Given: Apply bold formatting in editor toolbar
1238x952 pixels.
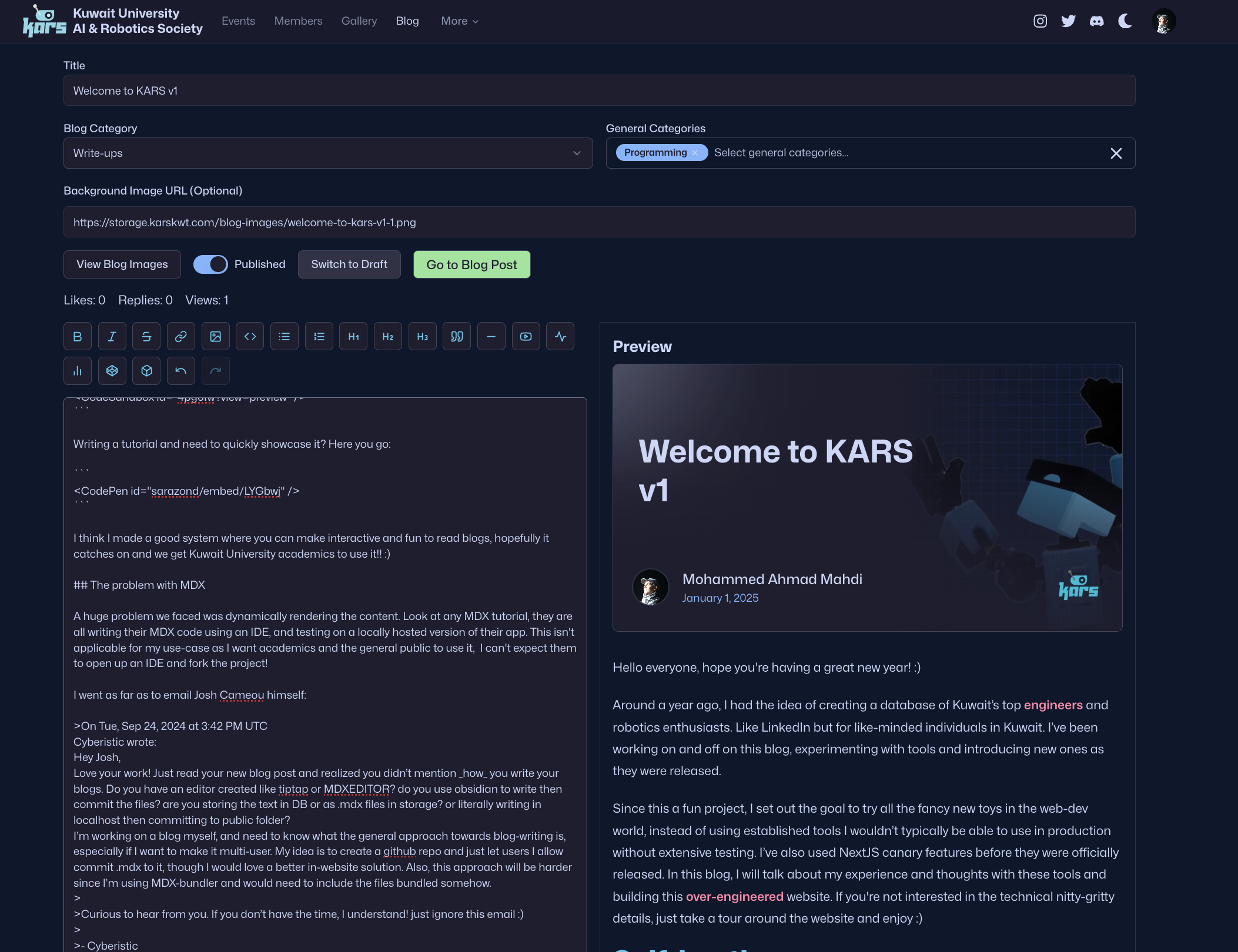Looking at the screenshot, I should (x=78, y=337).
